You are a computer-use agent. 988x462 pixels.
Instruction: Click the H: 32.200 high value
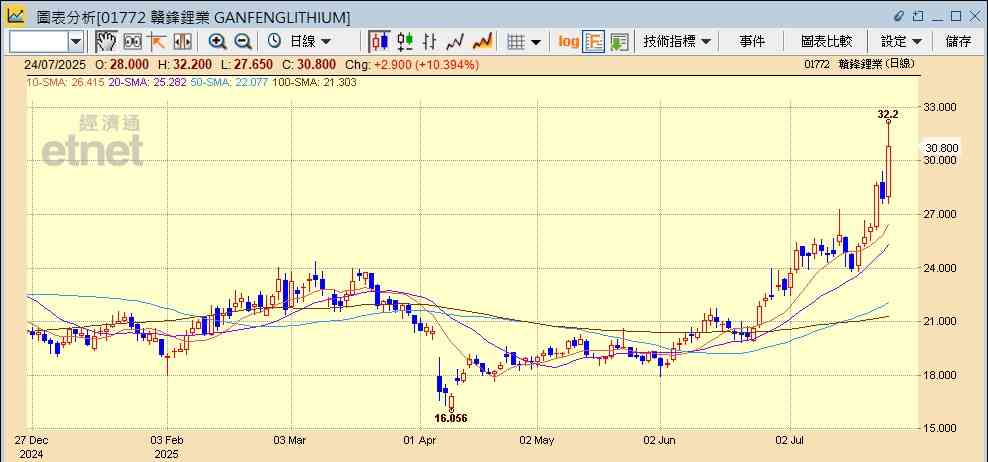tap(184, 64)
